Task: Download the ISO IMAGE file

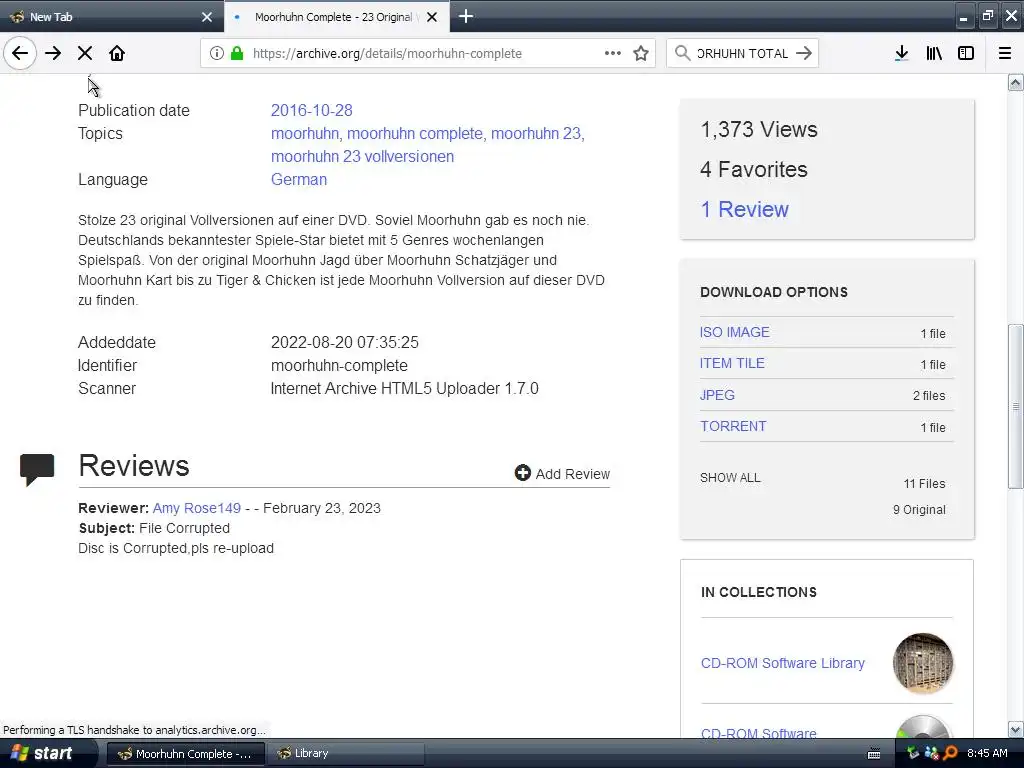Action: (735, 332)
